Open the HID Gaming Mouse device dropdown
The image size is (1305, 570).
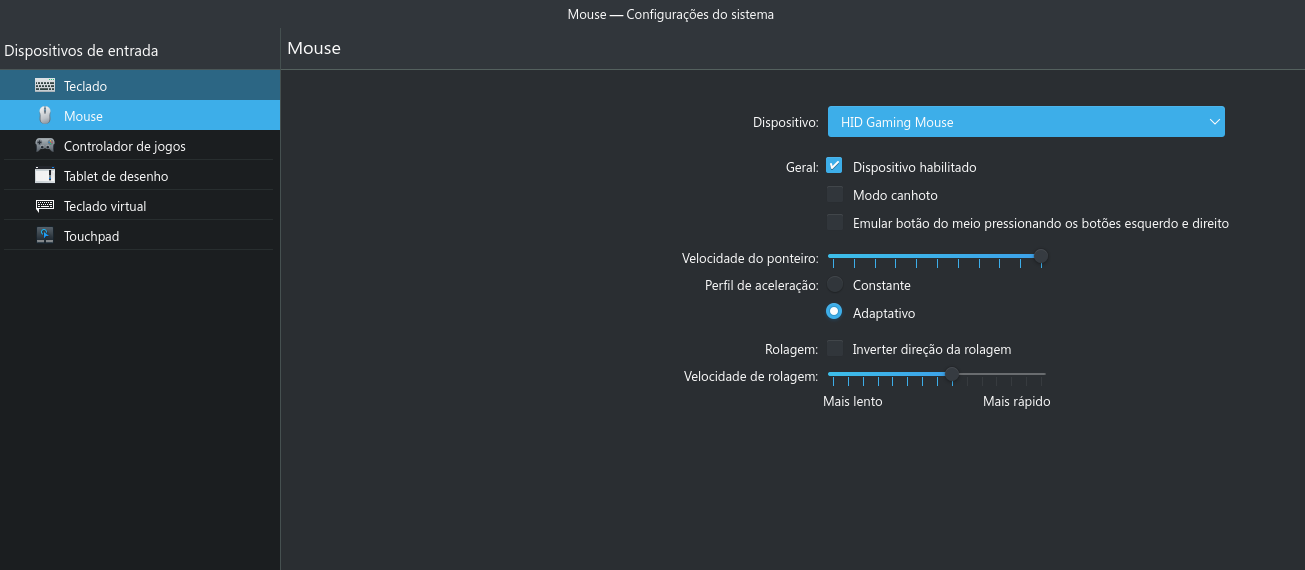[x=1026, y=122]
